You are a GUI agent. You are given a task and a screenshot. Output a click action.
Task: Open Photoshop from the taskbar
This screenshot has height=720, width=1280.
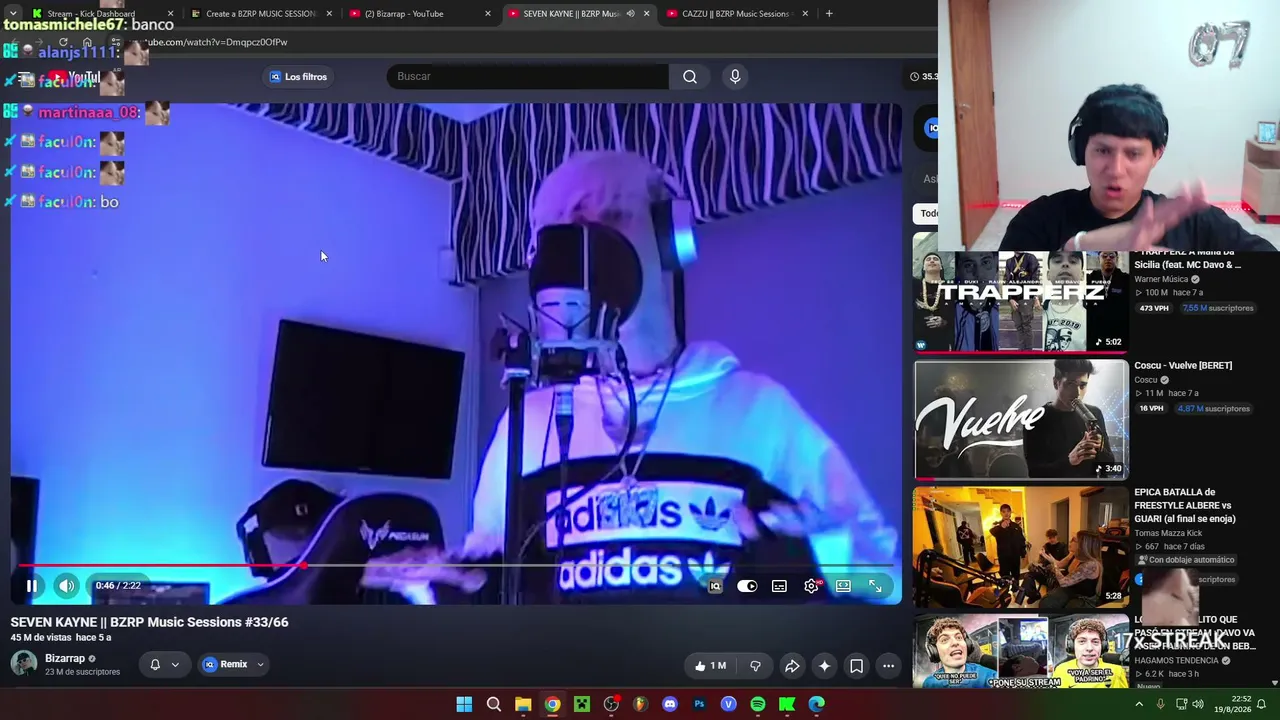coord(699,704)
